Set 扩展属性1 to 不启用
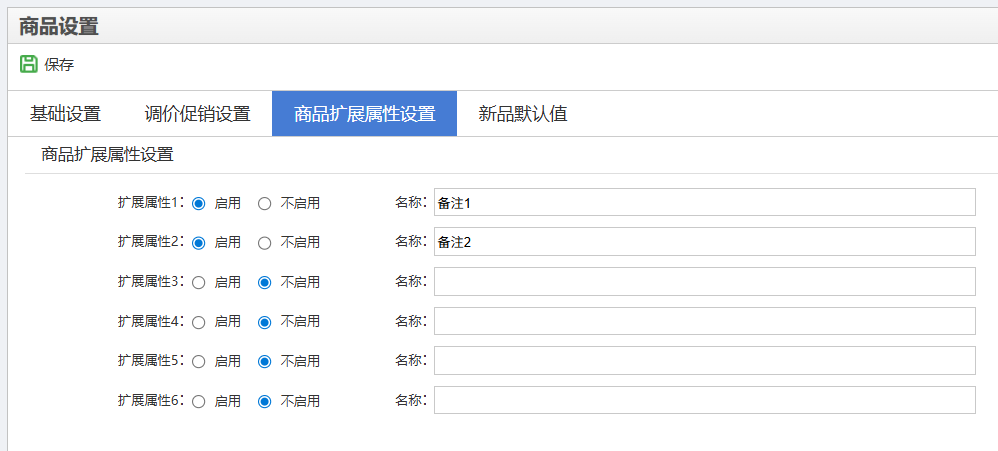 [265, 203]
